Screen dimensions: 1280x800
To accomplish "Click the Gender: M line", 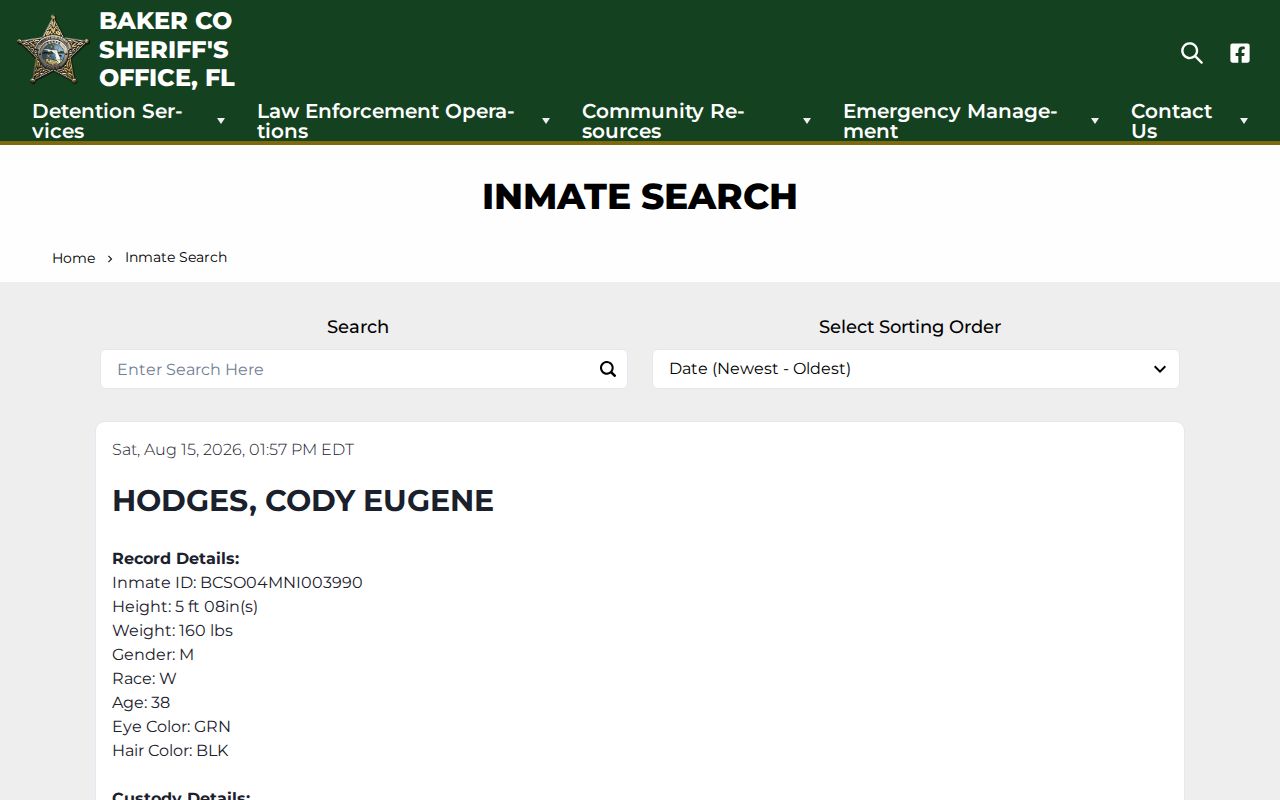I will [153, 655].
